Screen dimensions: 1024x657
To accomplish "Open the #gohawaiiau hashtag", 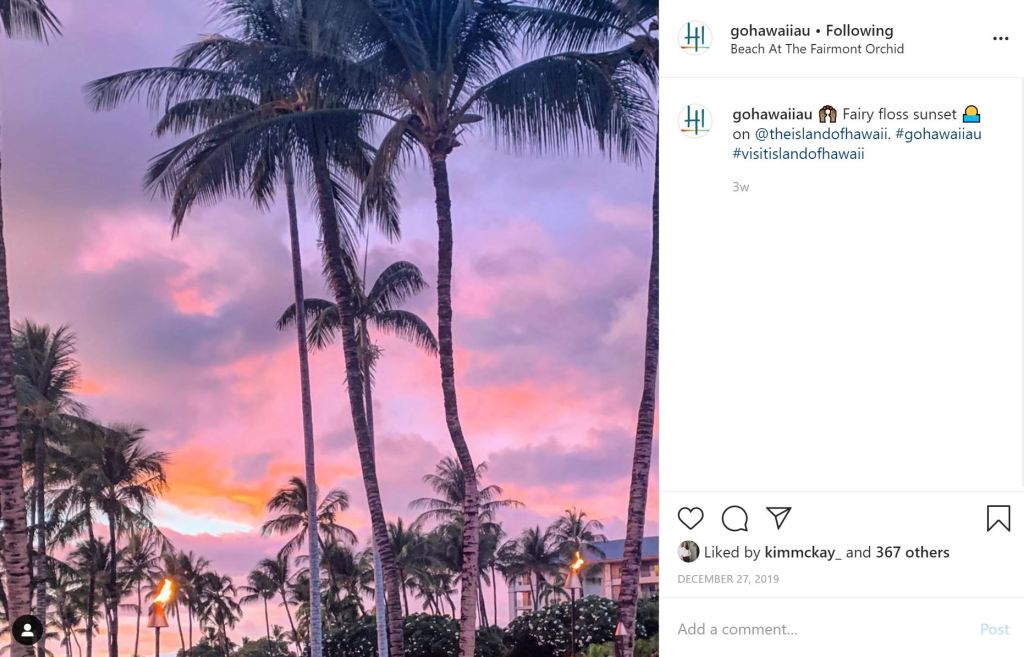I will tap(936, 134).
